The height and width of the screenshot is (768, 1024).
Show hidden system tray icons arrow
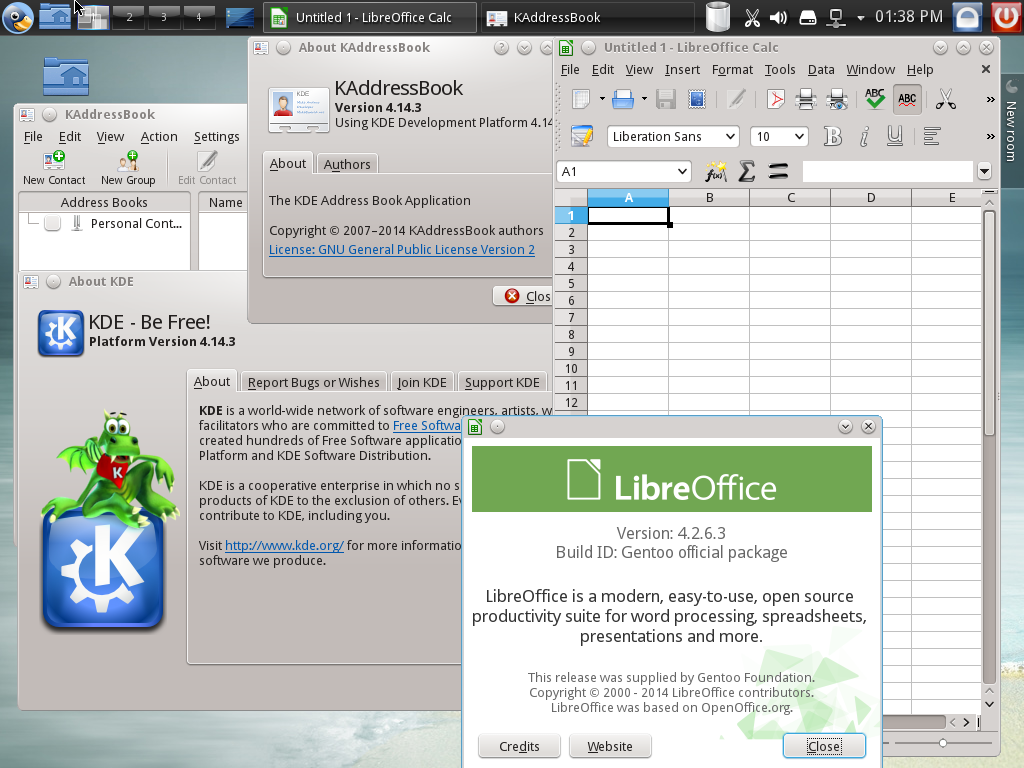861,18
